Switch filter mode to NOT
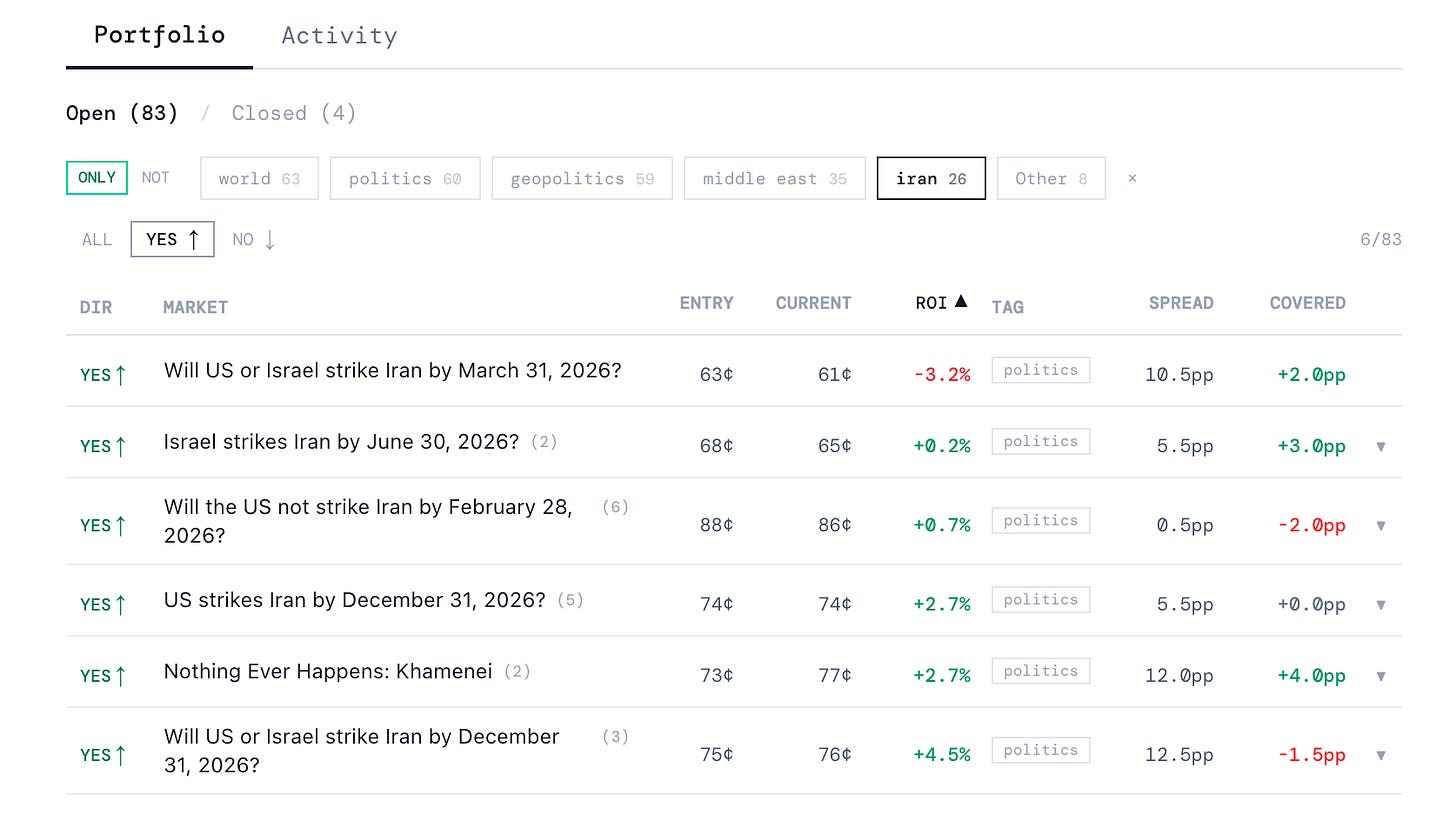 [x=155, y=177]
